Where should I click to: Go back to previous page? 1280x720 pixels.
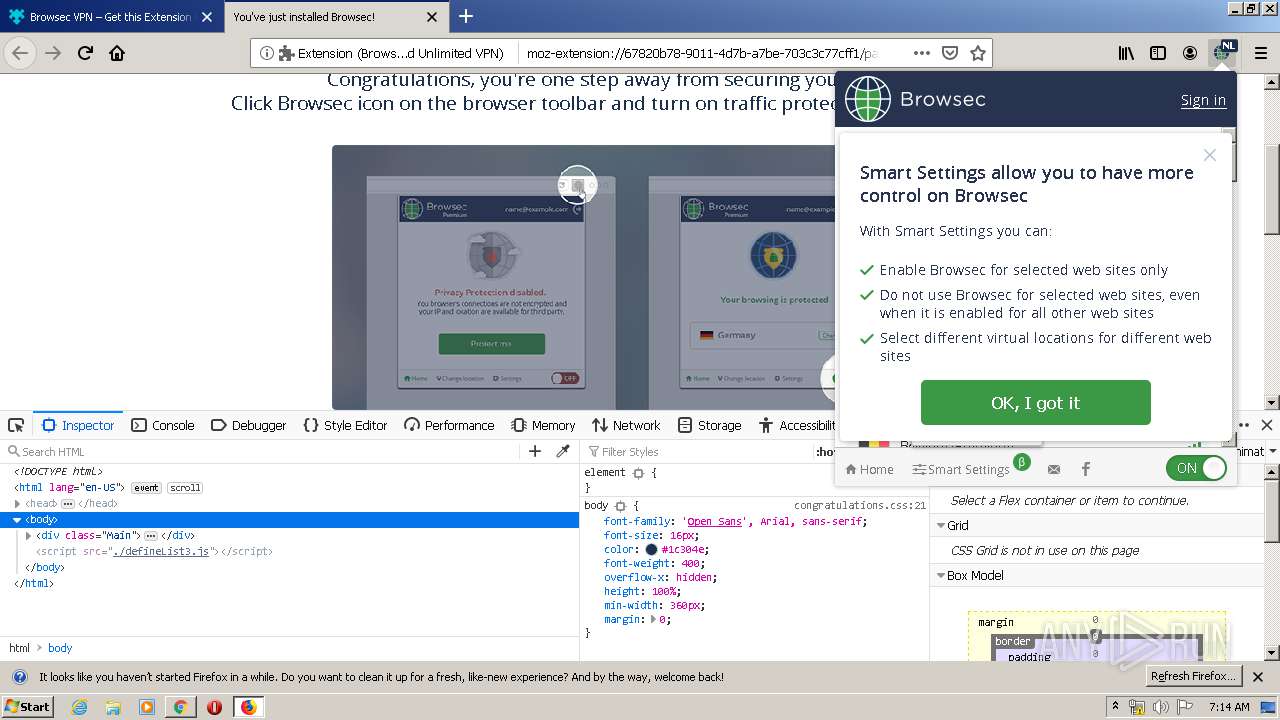tap(20, 53)
